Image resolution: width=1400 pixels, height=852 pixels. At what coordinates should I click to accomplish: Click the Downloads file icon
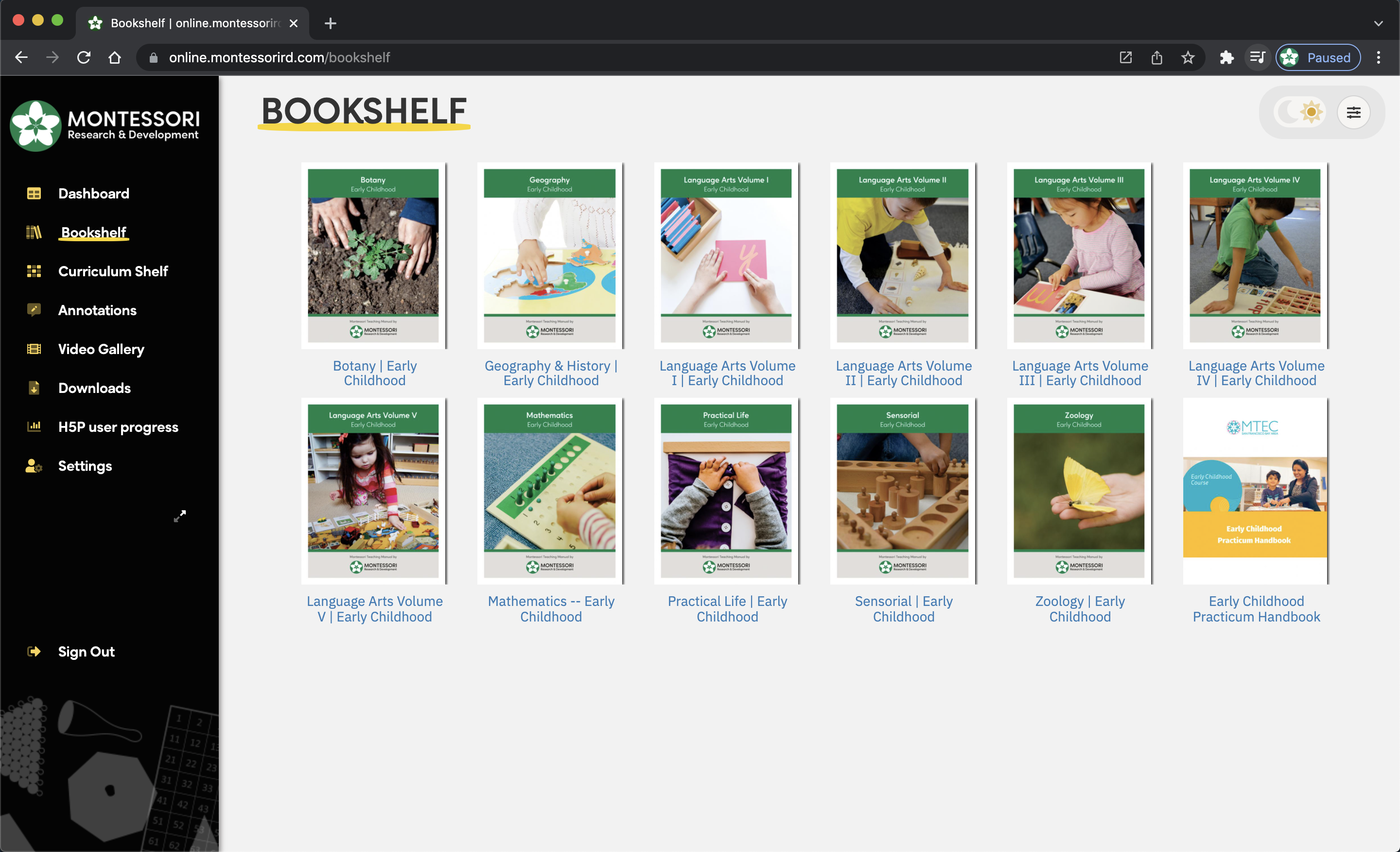click(34, 388)
